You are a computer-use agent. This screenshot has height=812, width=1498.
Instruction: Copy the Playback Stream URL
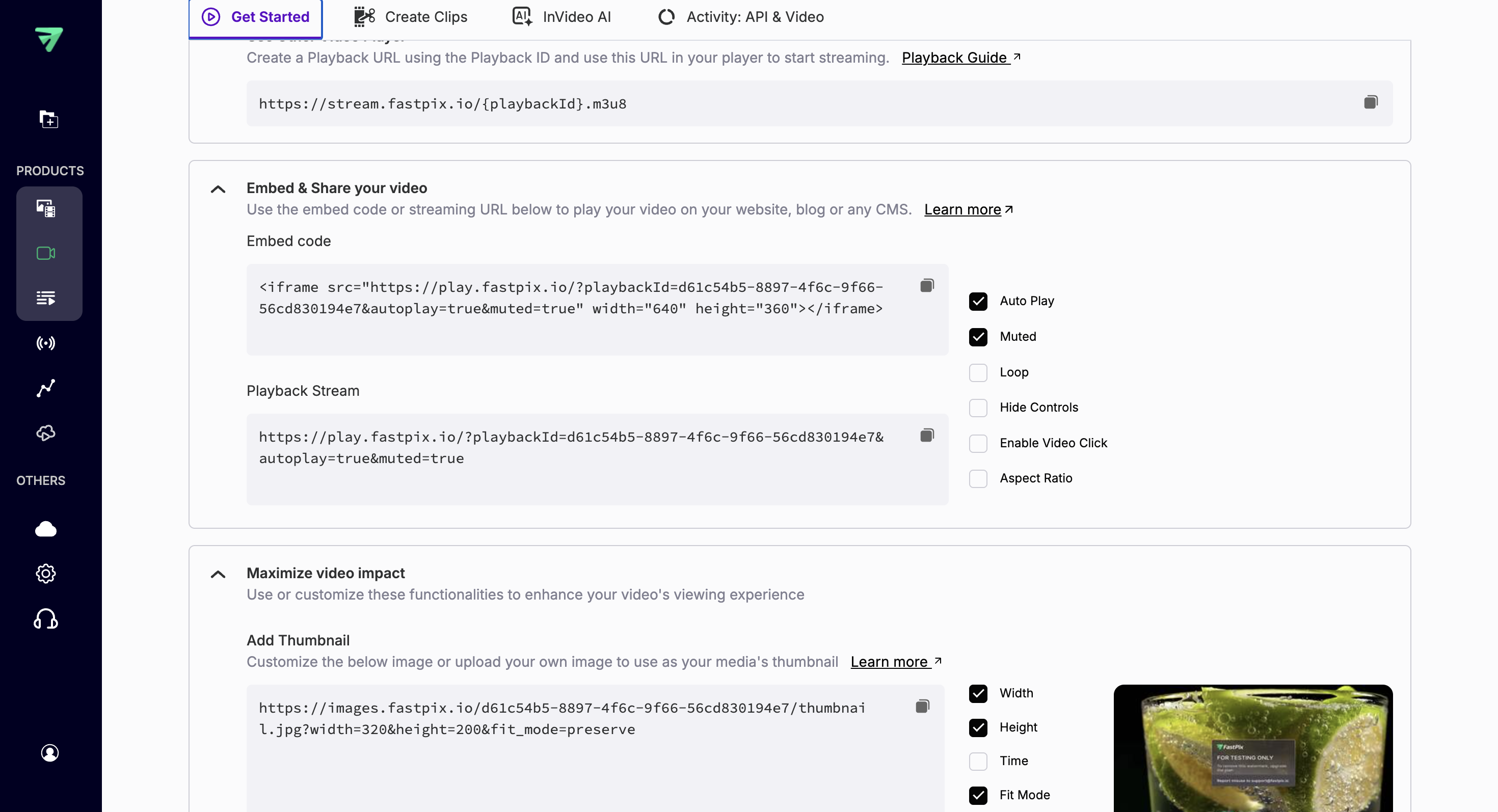pyautogui.click(x=927, y=436)
